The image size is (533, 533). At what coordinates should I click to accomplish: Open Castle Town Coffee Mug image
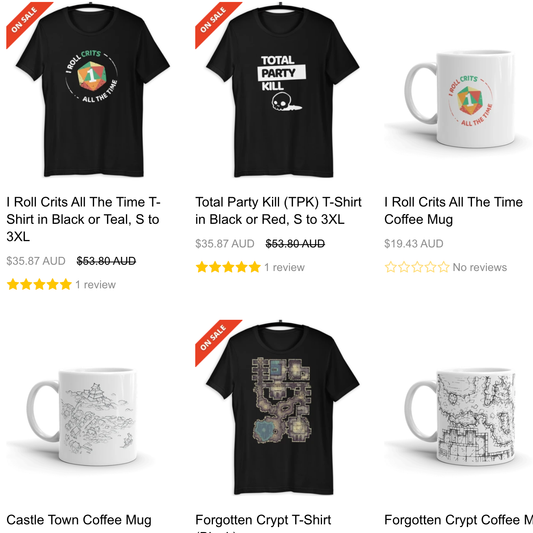coord(82,416)
